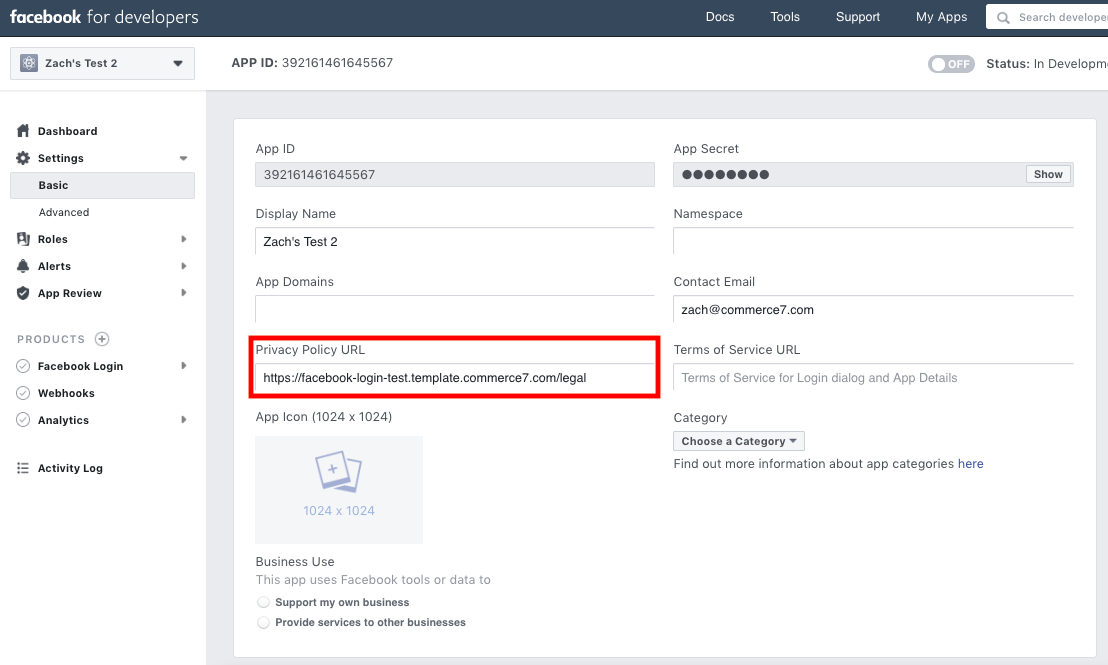This screenshot has width=1108, height=665.
Task: Click the Dashboard house icon
Action: tap(23, 131)
